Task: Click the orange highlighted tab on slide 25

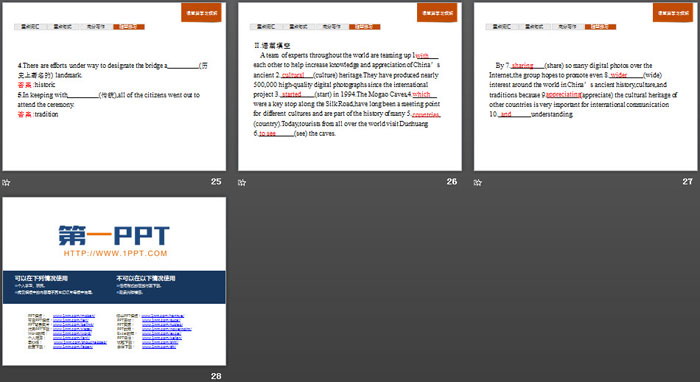Action: tap(129, 27)
